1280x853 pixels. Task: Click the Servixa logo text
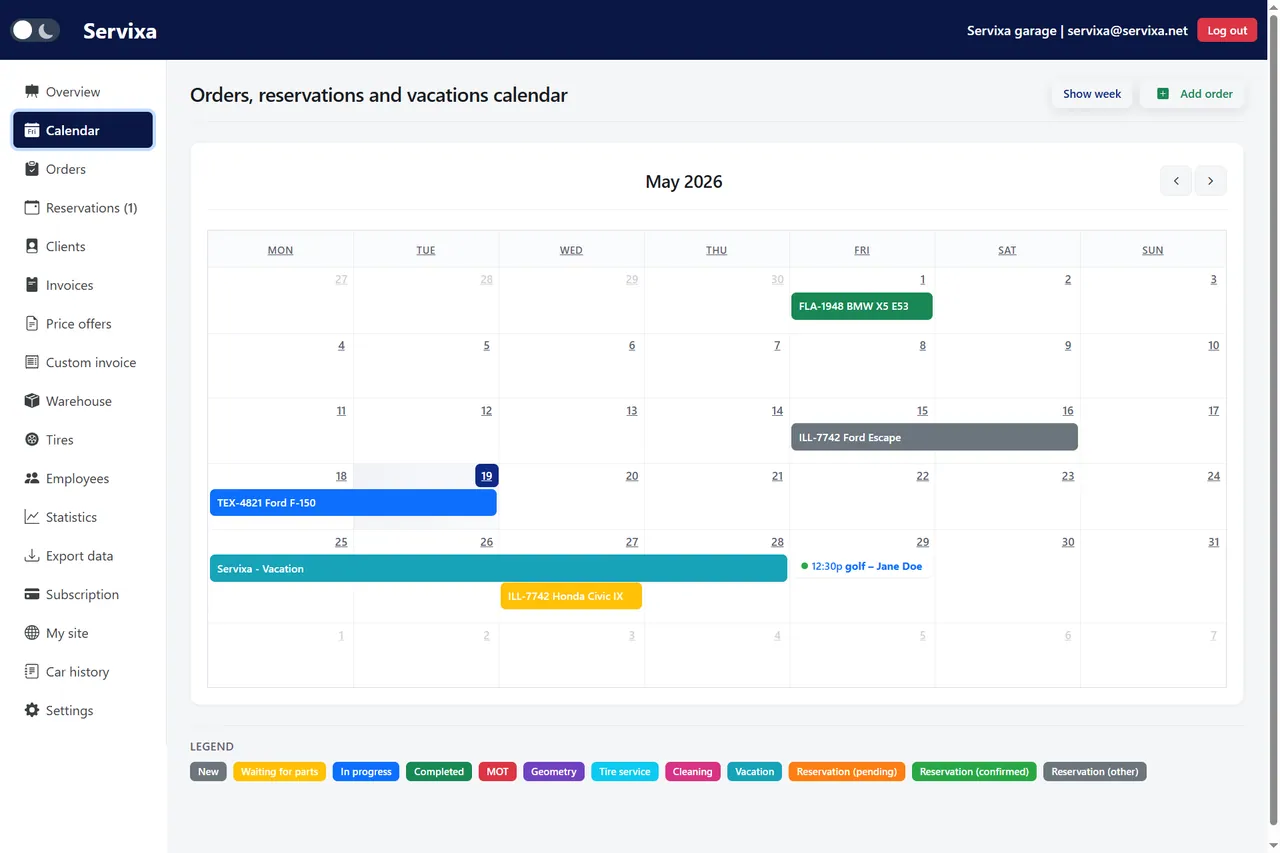(x=119, y=30)
